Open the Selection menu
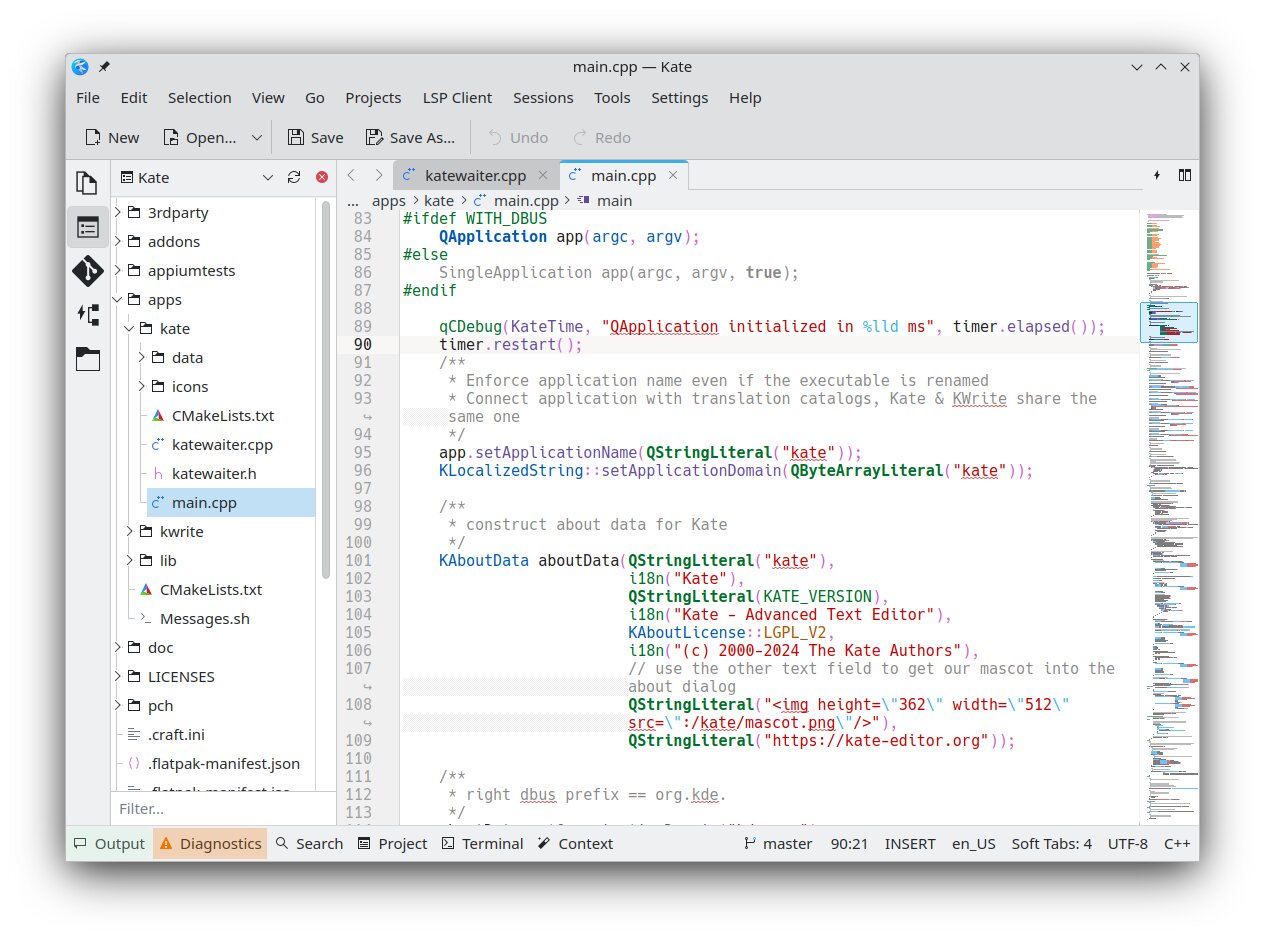1265x939 pixels. 199,97
